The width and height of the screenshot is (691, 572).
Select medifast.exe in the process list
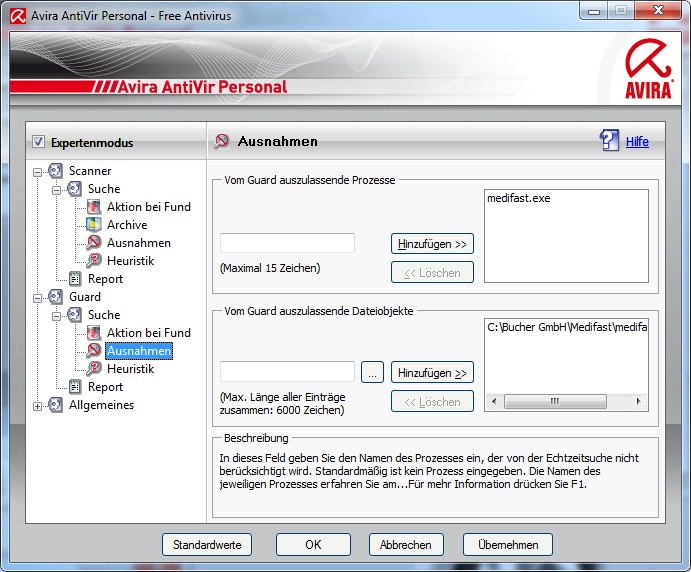(x=519, y=198)
